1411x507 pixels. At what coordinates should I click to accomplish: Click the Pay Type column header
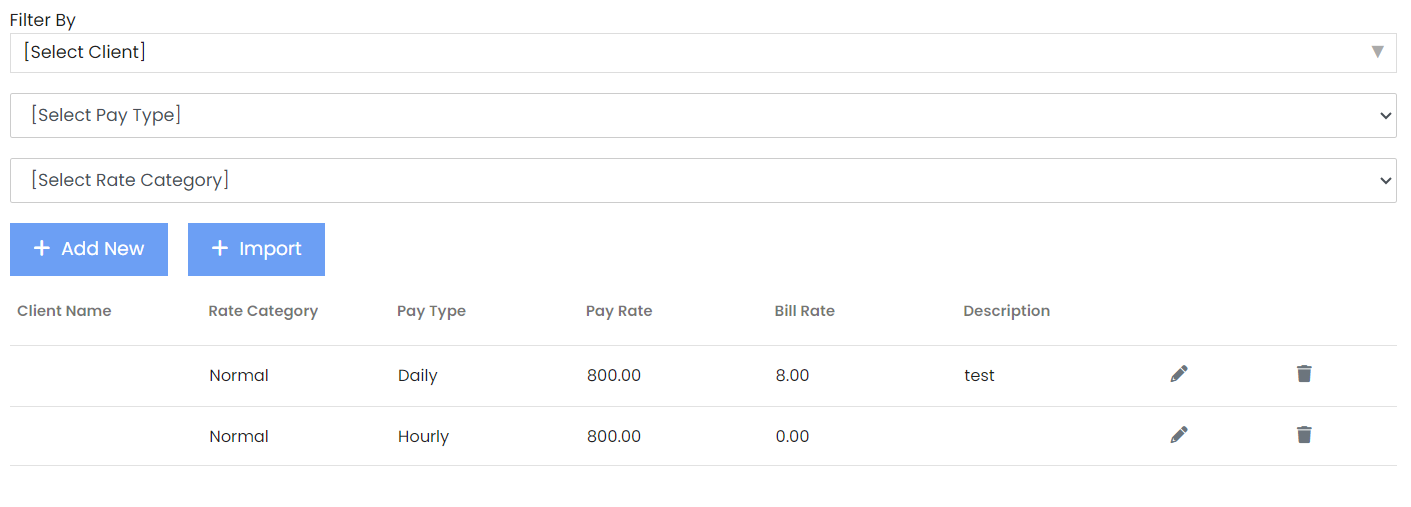pyautogui.click(x=431, y=311)
